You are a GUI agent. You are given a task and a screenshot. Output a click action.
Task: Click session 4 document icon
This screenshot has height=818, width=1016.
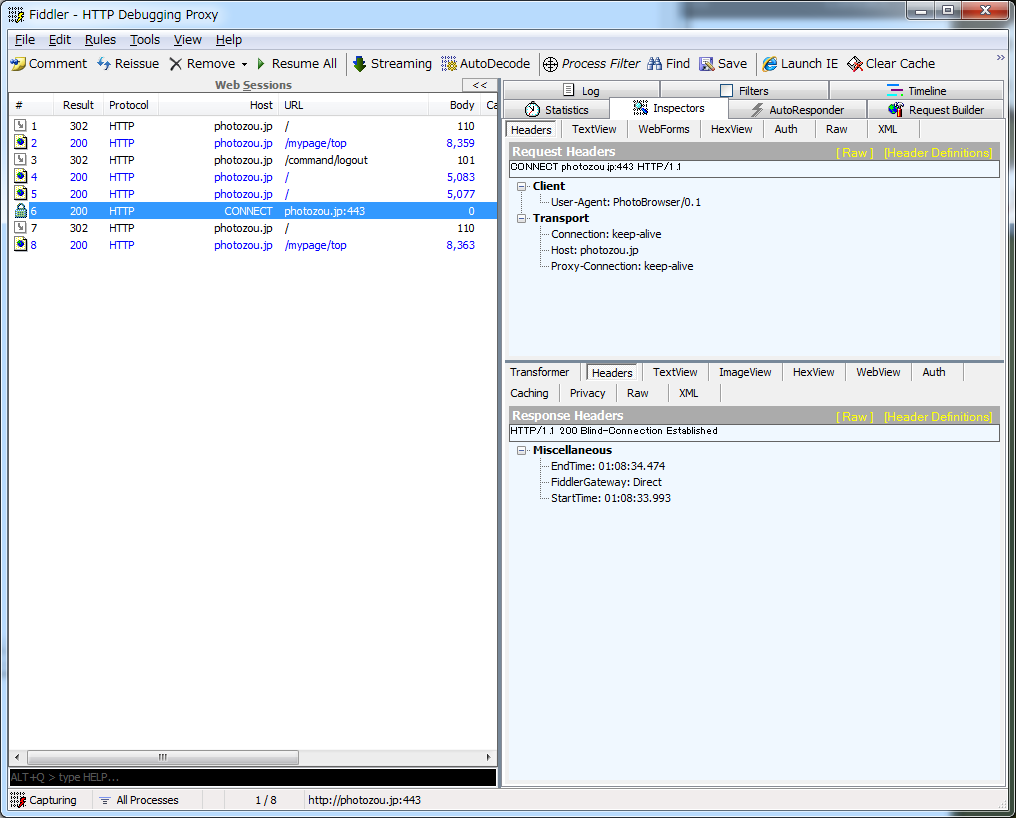(x=20, y=176)
